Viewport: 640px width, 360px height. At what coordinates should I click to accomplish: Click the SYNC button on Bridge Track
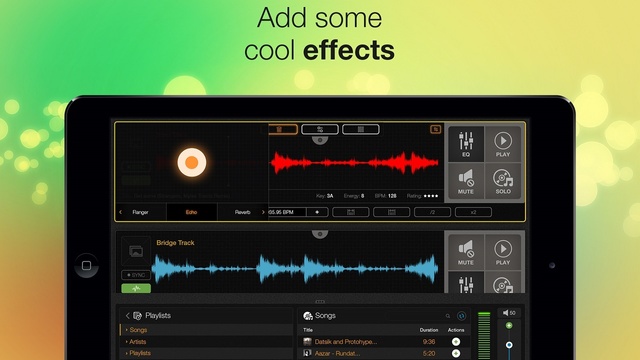pyautogui.click(x=136, y=275)
